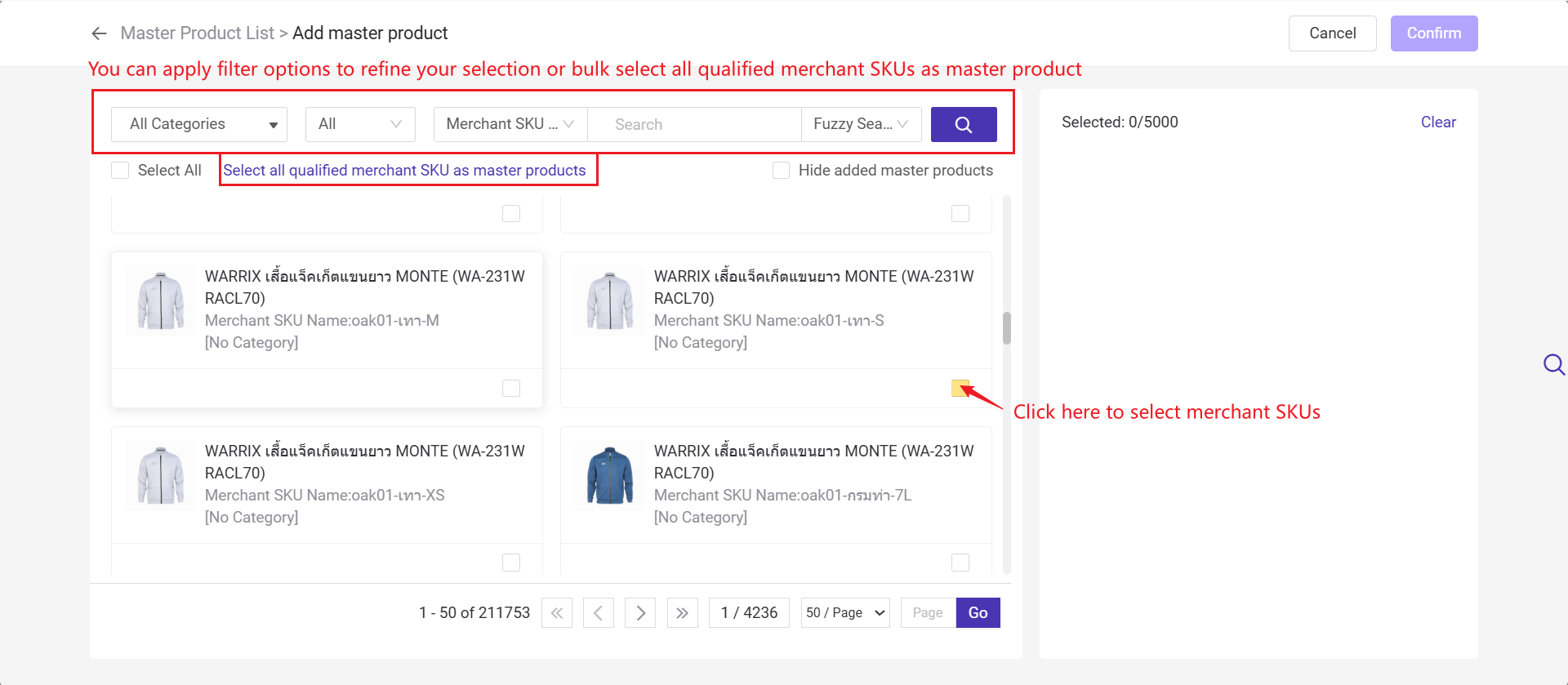Open the 50 / Page size dropdown
1568x685 pixels.
[x=845, y=612]
